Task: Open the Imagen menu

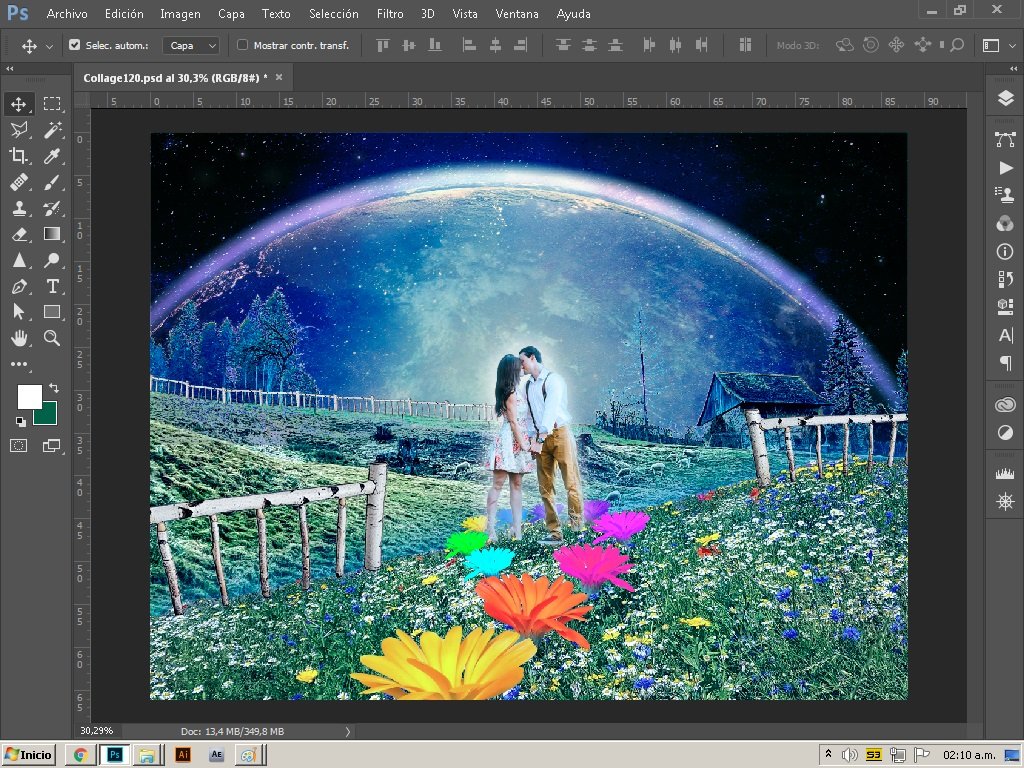Action: click(x=180, y=14)
